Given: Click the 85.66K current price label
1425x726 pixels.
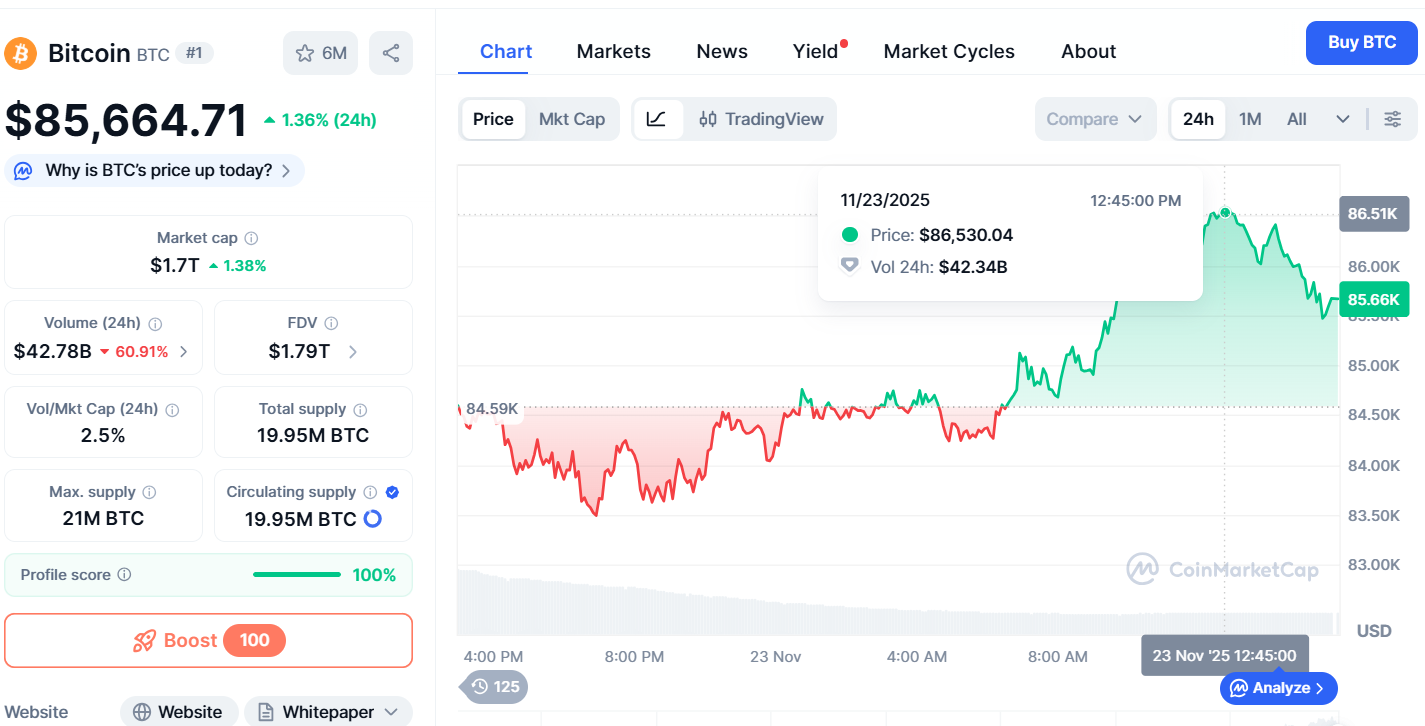Looking at the screenshot, I should pyautogui.click(x=1373, y=299).
